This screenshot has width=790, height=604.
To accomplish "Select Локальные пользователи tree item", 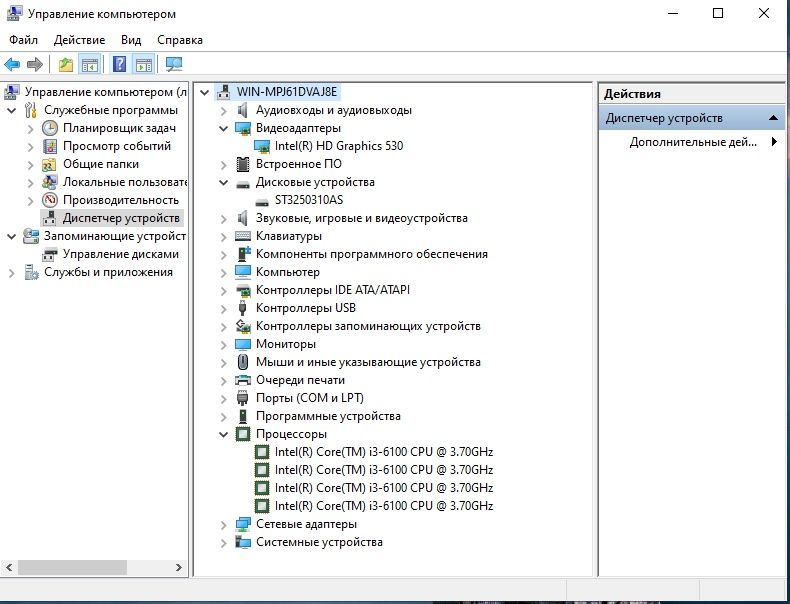I will point(124,182).
